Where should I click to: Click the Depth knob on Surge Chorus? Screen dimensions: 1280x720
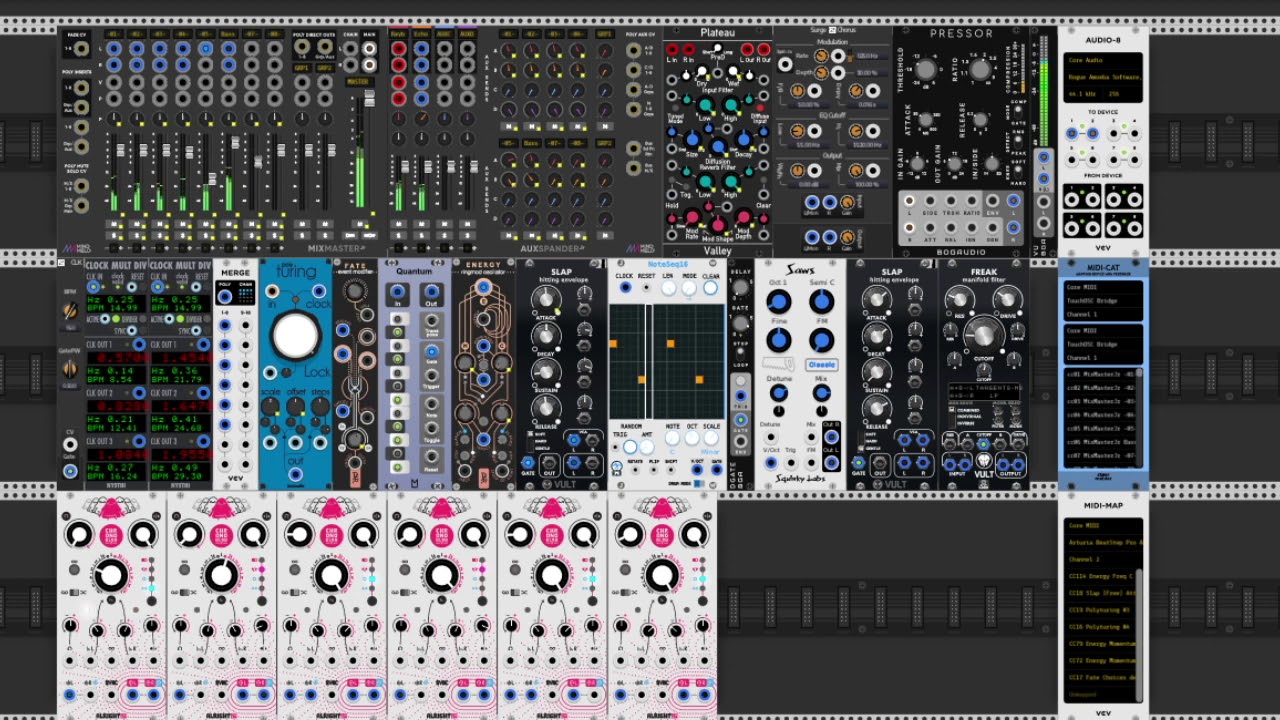click(821, 73)
